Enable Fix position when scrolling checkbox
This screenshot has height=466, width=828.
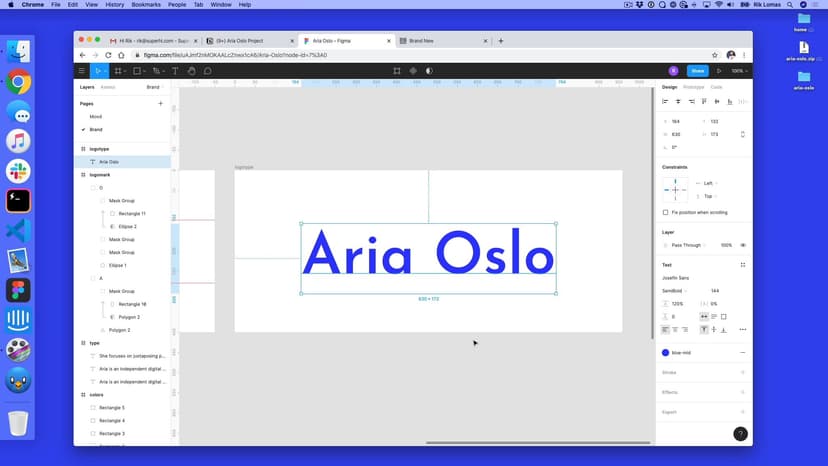[x=666, y=212]
